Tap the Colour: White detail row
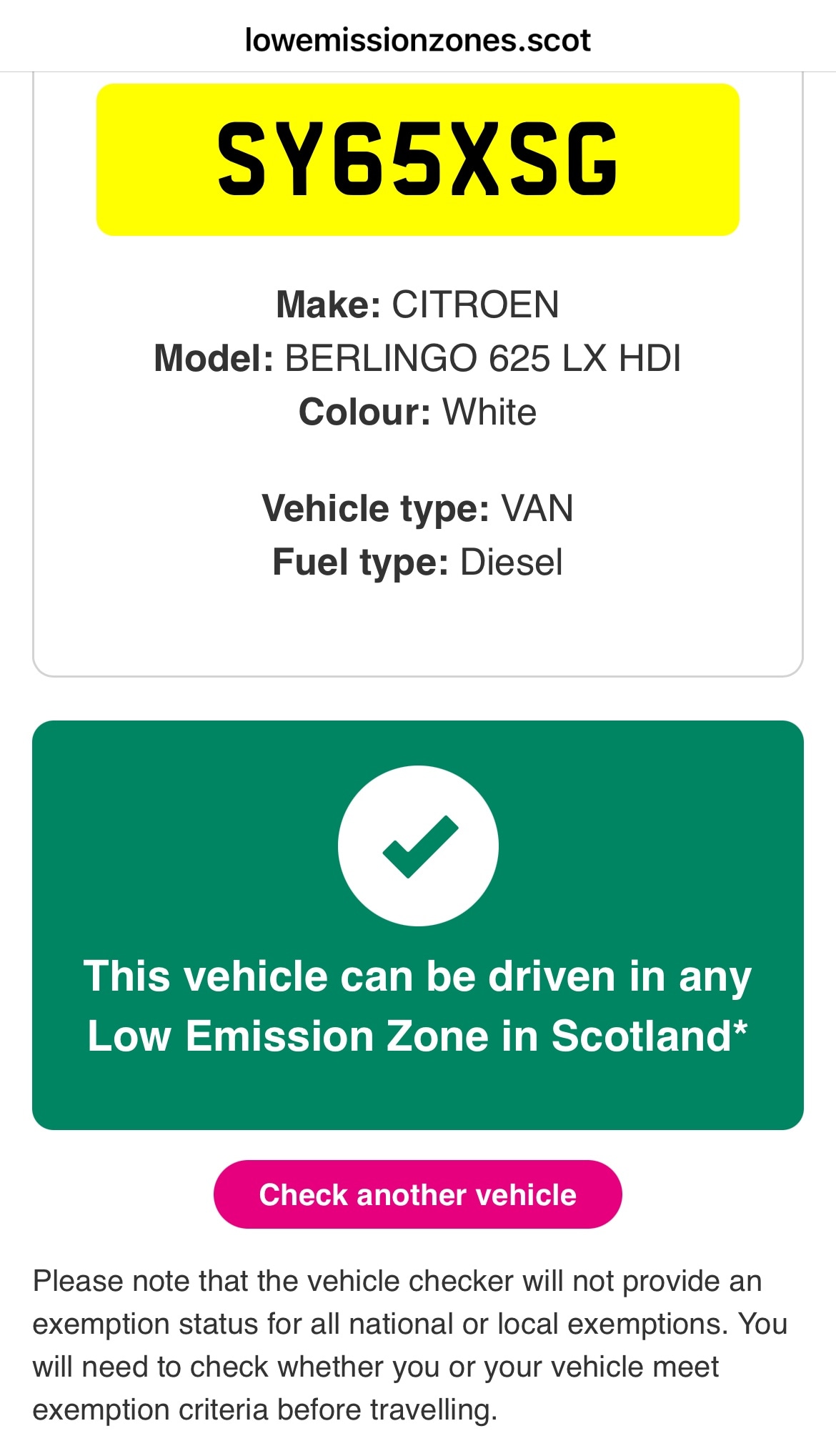 (x=418, y=410)
